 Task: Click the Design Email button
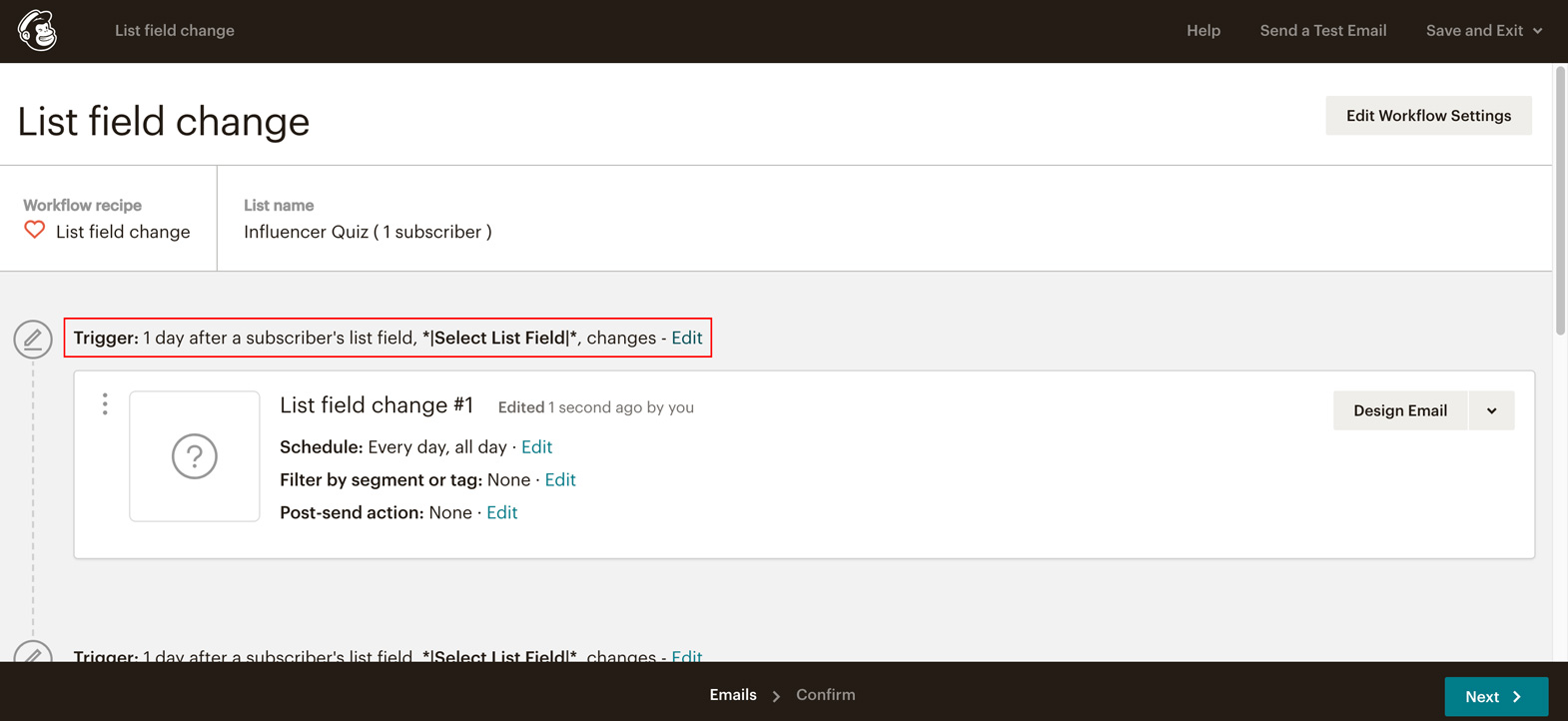click(1400, 410)
